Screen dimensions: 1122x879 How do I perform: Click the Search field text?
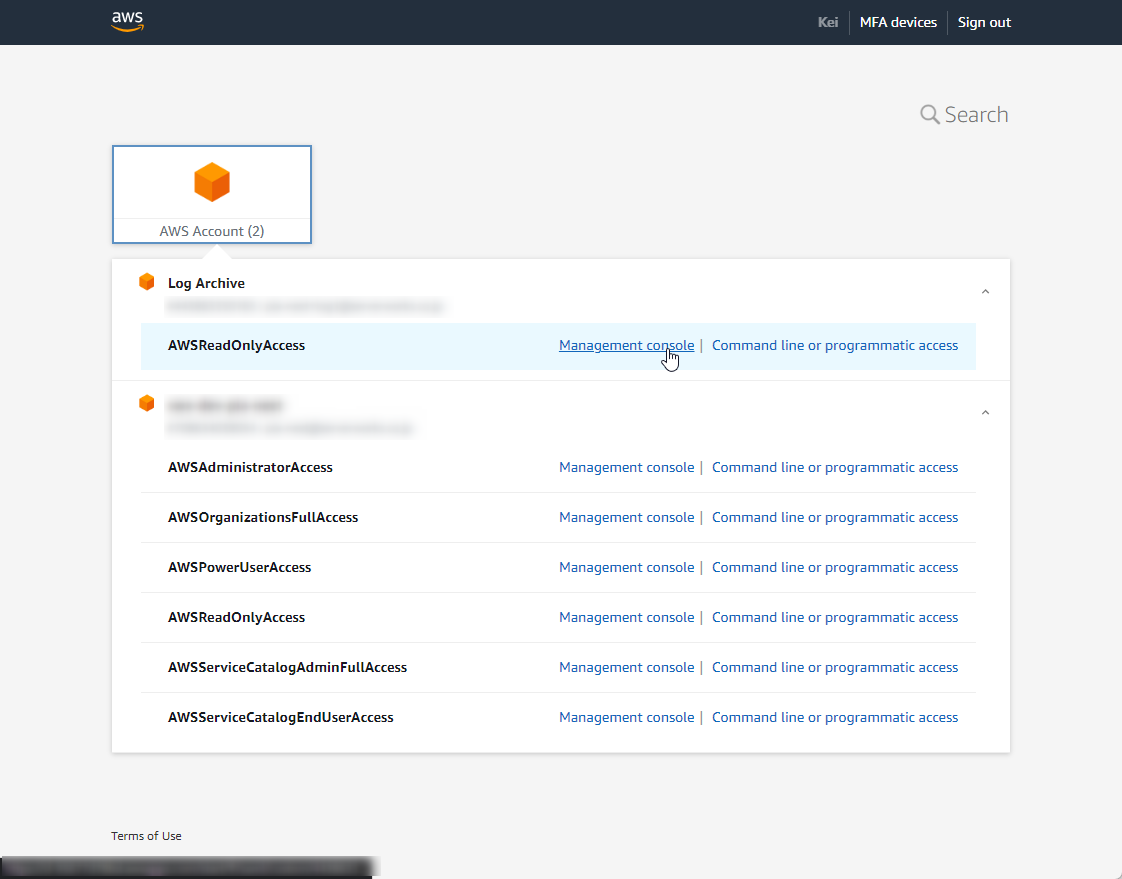976,115
